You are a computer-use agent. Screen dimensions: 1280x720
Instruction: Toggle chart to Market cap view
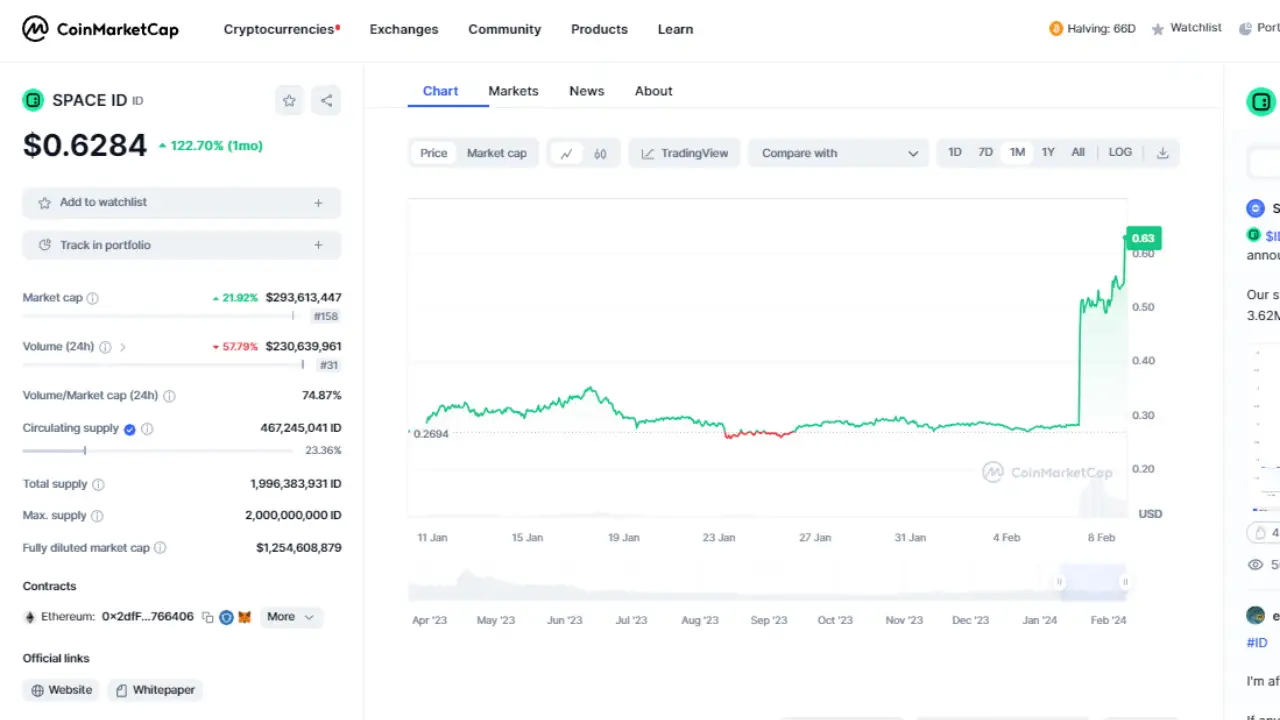[x=497, y=153]
